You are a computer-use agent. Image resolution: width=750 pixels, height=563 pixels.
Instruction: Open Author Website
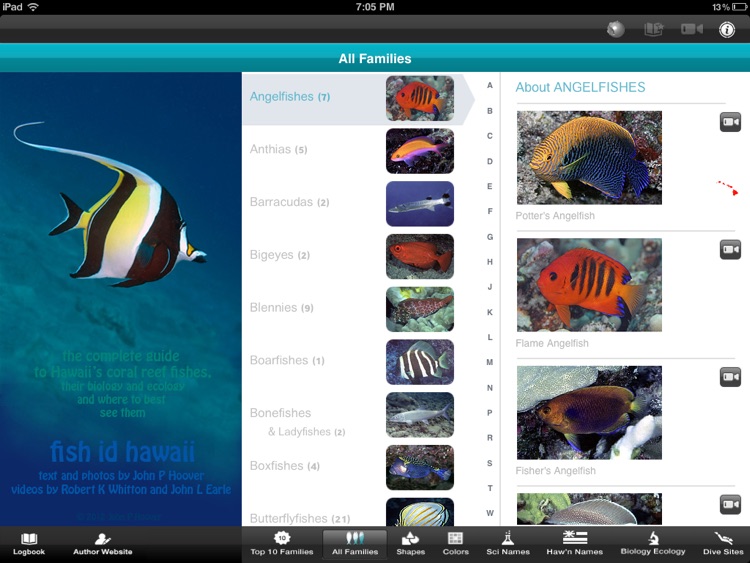coord(102,544)
